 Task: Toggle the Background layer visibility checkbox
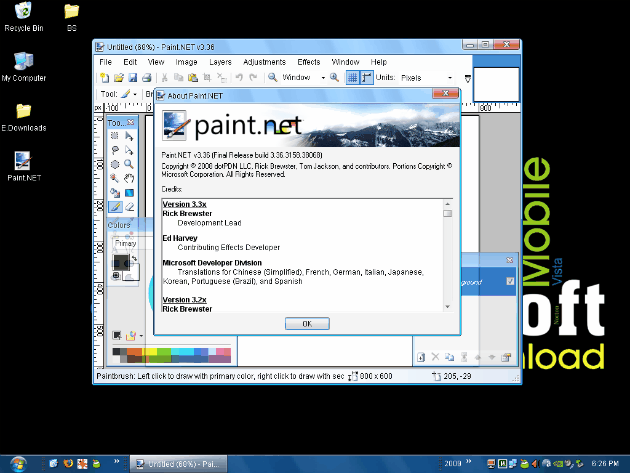(x=510, y=281)
